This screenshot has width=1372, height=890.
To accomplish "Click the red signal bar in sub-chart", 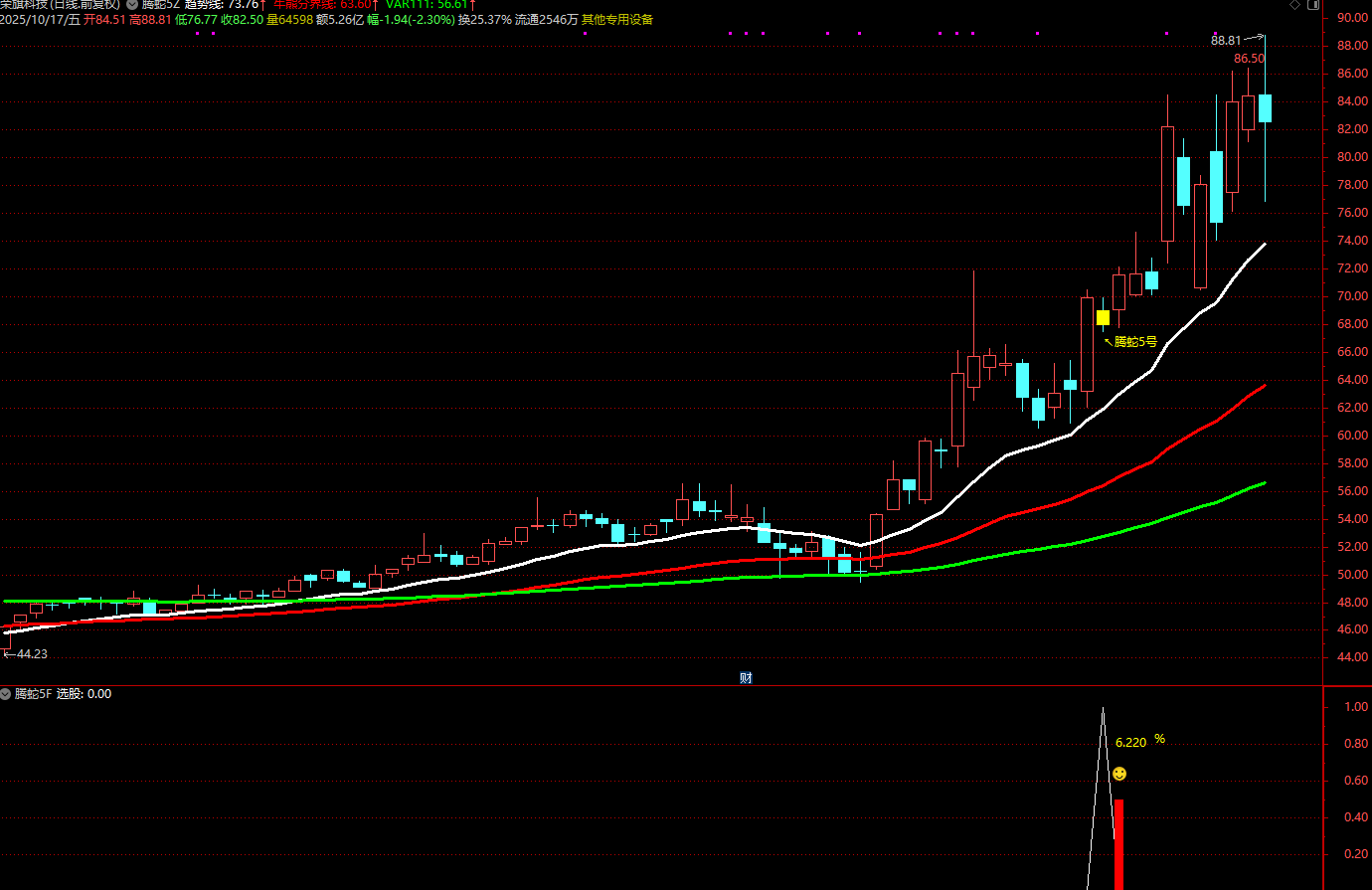I will tap(1118, 843).
